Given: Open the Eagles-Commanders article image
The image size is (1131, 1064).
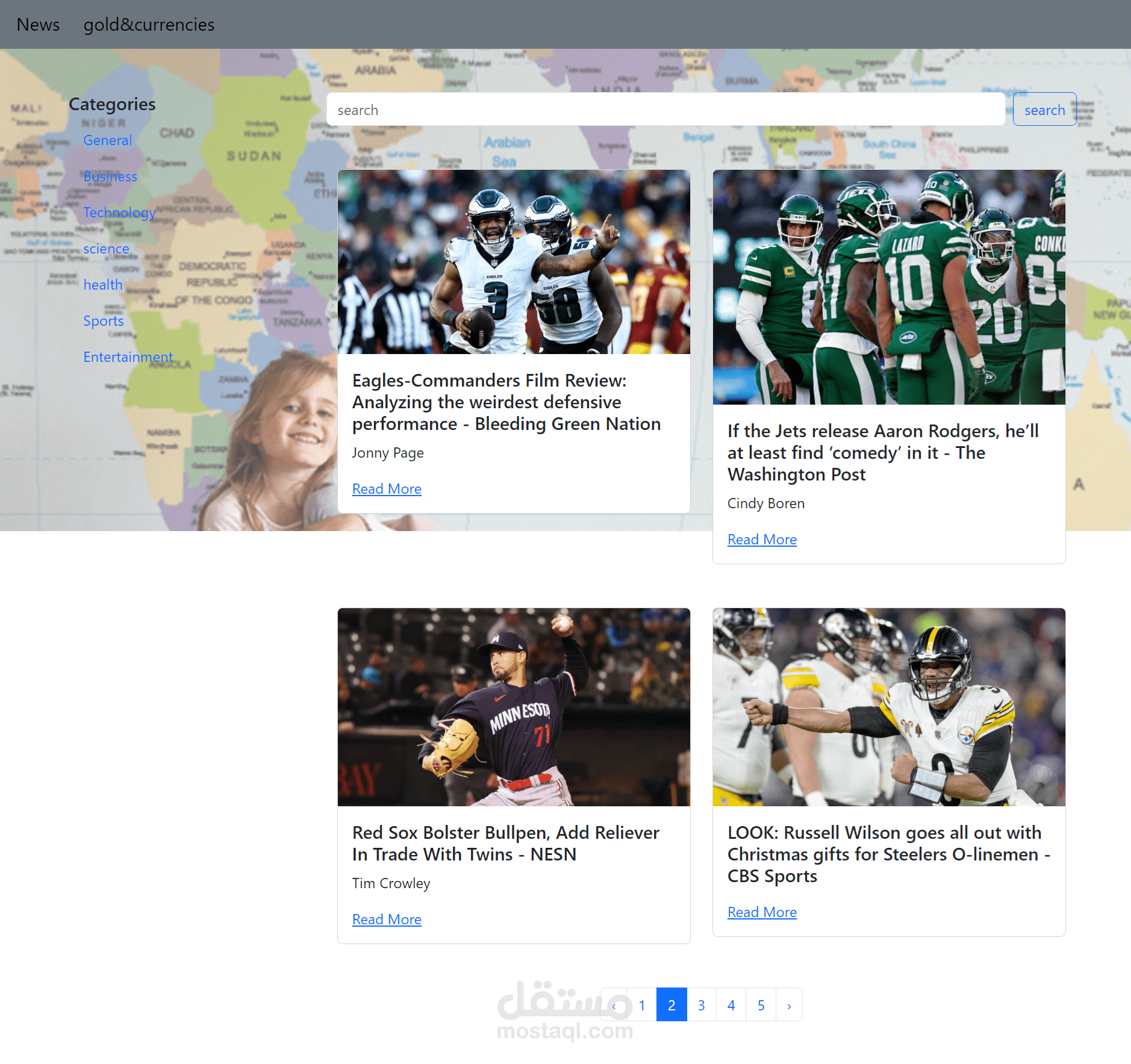Looking at the screenshot, I should point(514,262).
